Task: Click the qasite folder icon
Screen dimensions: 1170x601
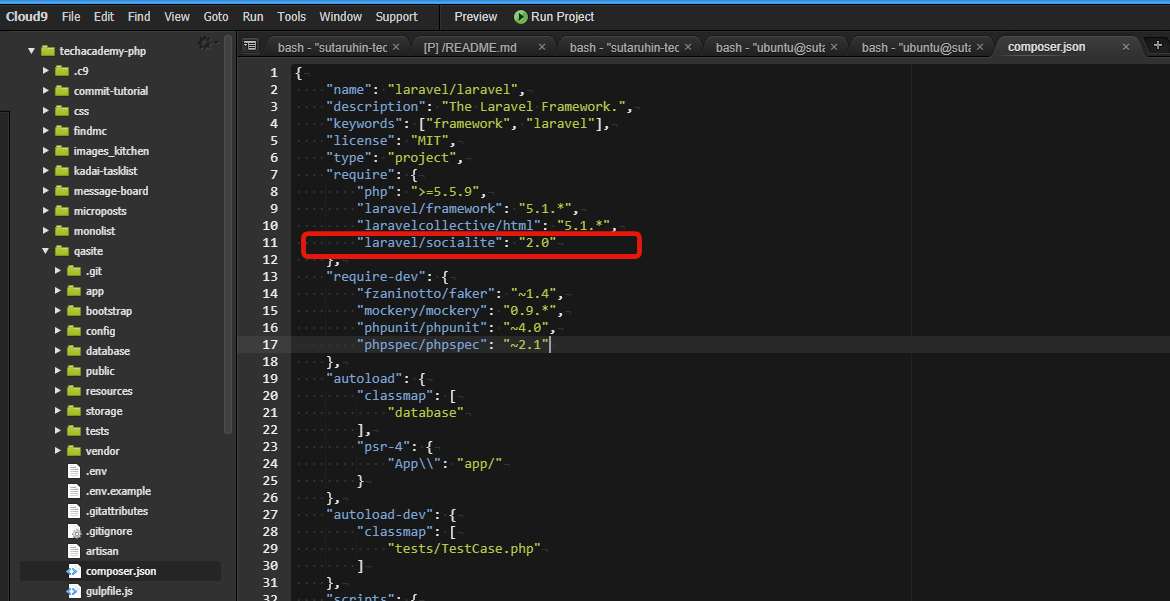Action: coord(60,251)
